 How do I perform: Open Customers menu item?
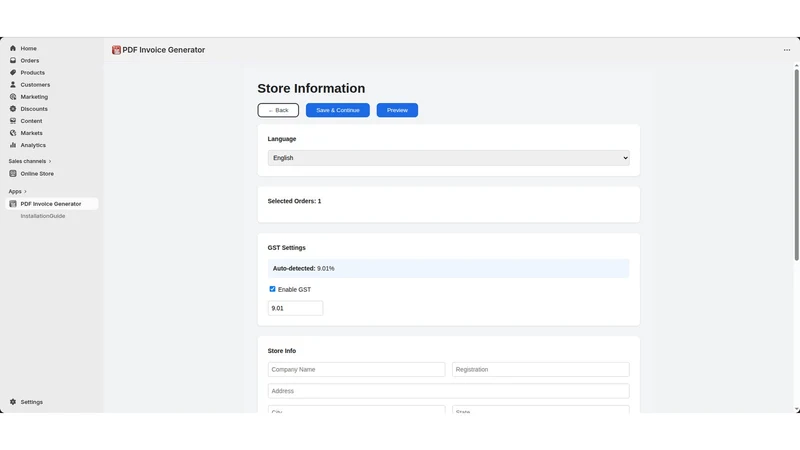pos(35,85)
